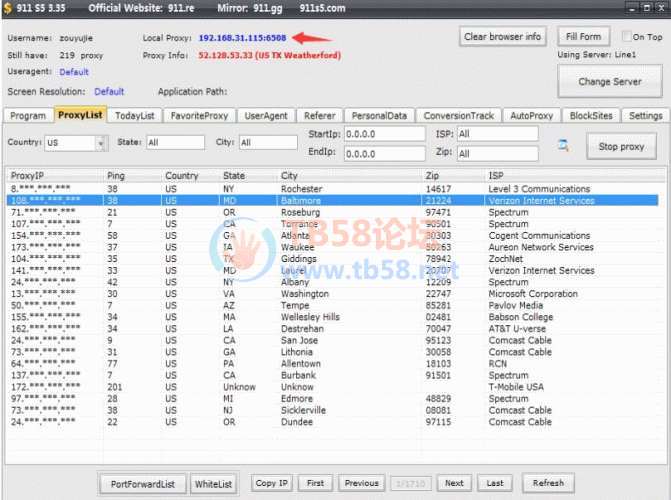The image size is (671, 500).
Task: Select the Allentown RCN row
Action: coord(333,363)
